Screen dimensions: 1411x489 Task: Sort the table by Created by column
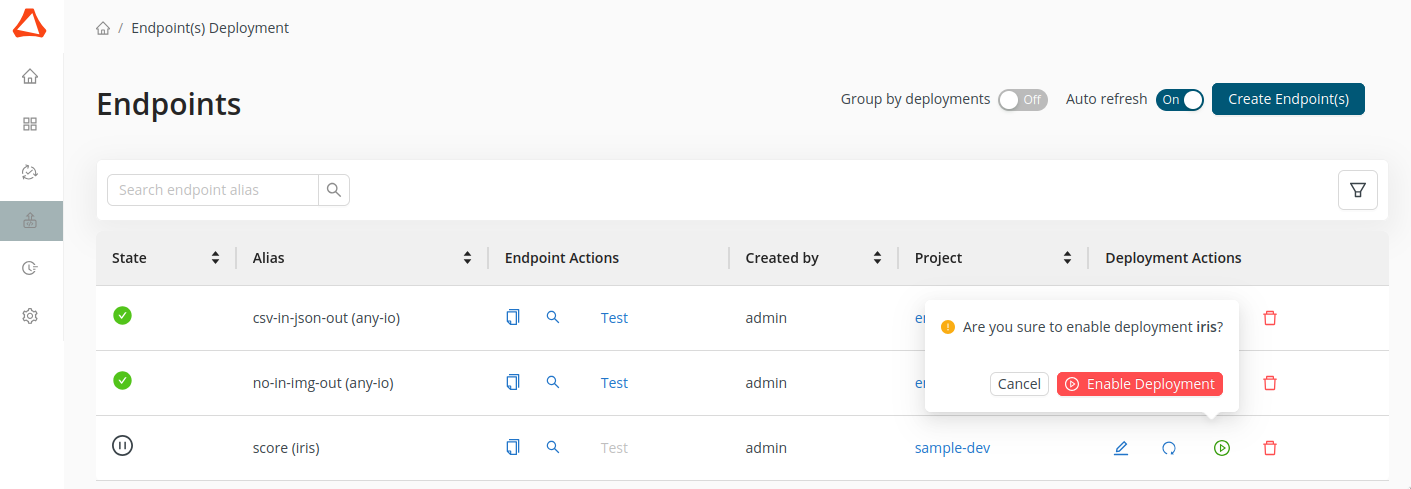[877, 258]
